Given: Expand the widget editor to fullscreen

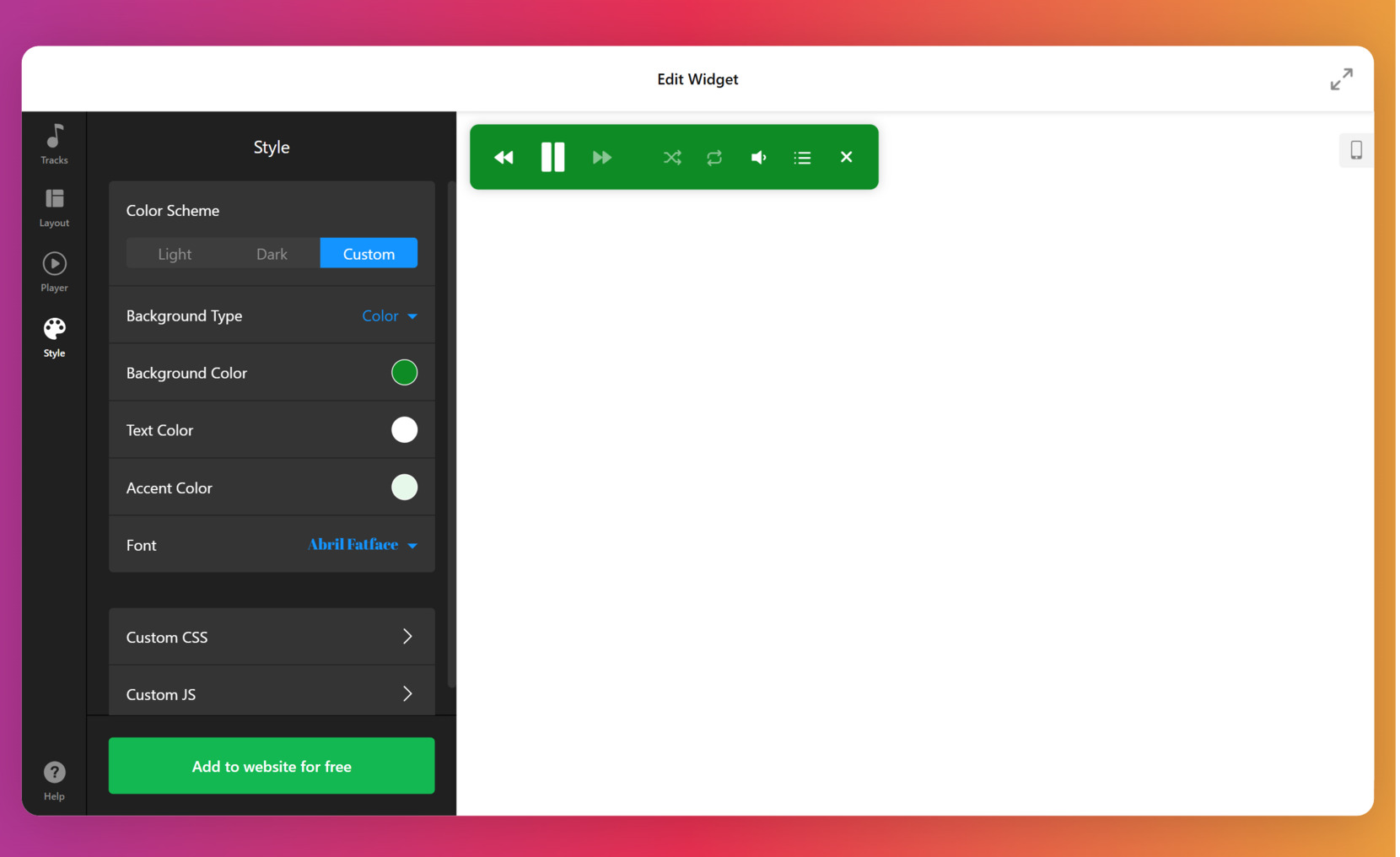Looking at the screenshot, I should click(1341, 78).
